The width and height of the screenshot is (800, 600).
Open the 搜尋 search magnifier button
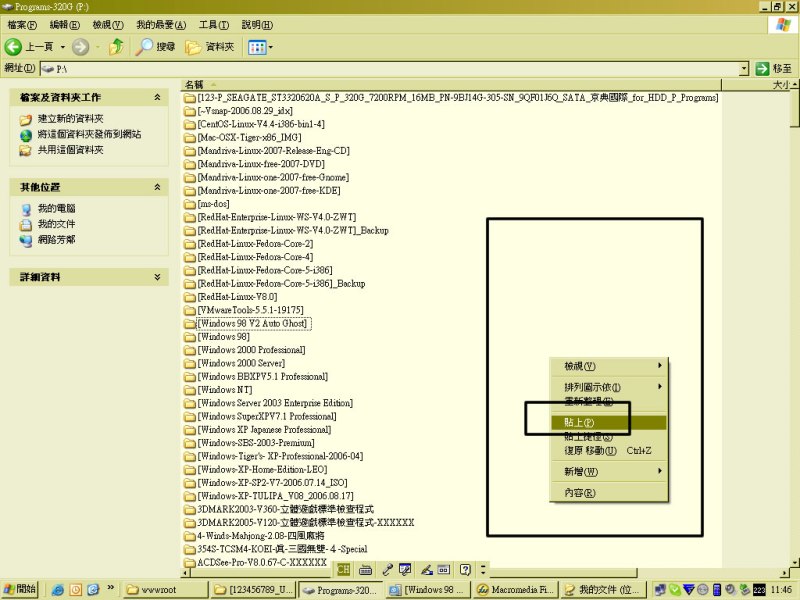coord(155,47)
